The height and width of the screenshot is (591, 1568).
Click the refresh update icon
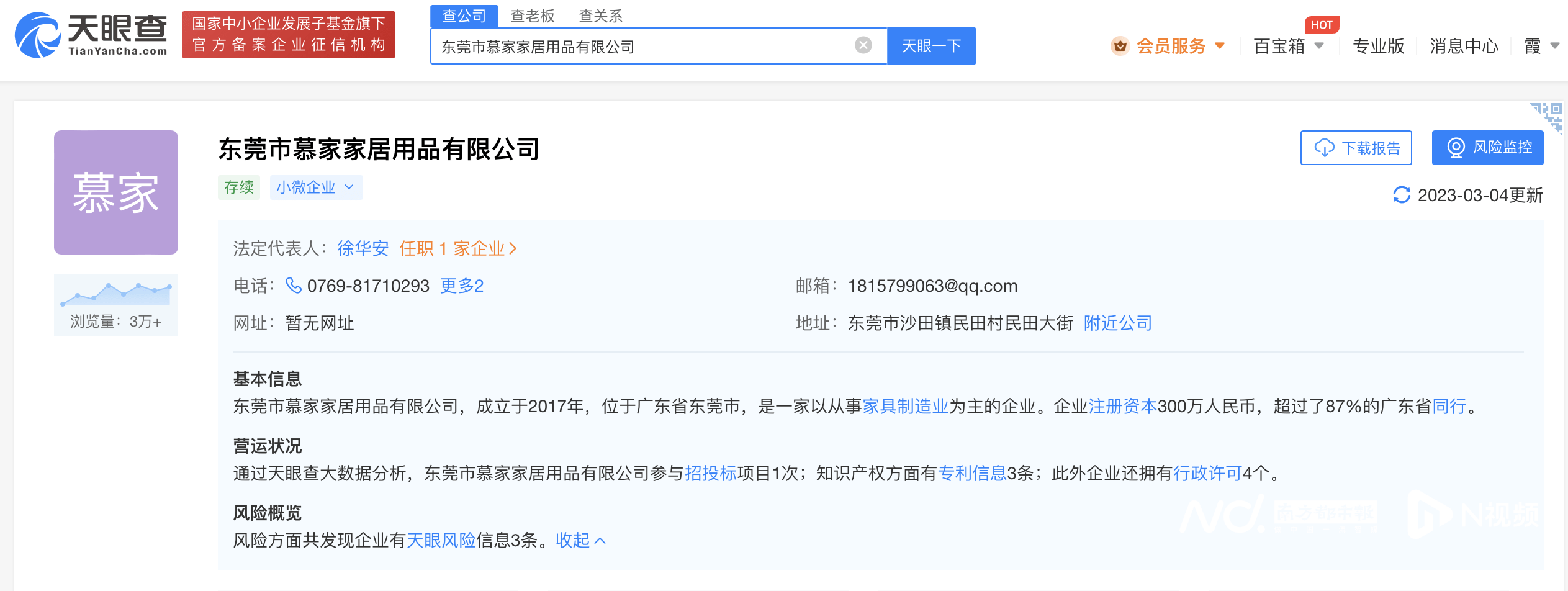click(1402, 195)
